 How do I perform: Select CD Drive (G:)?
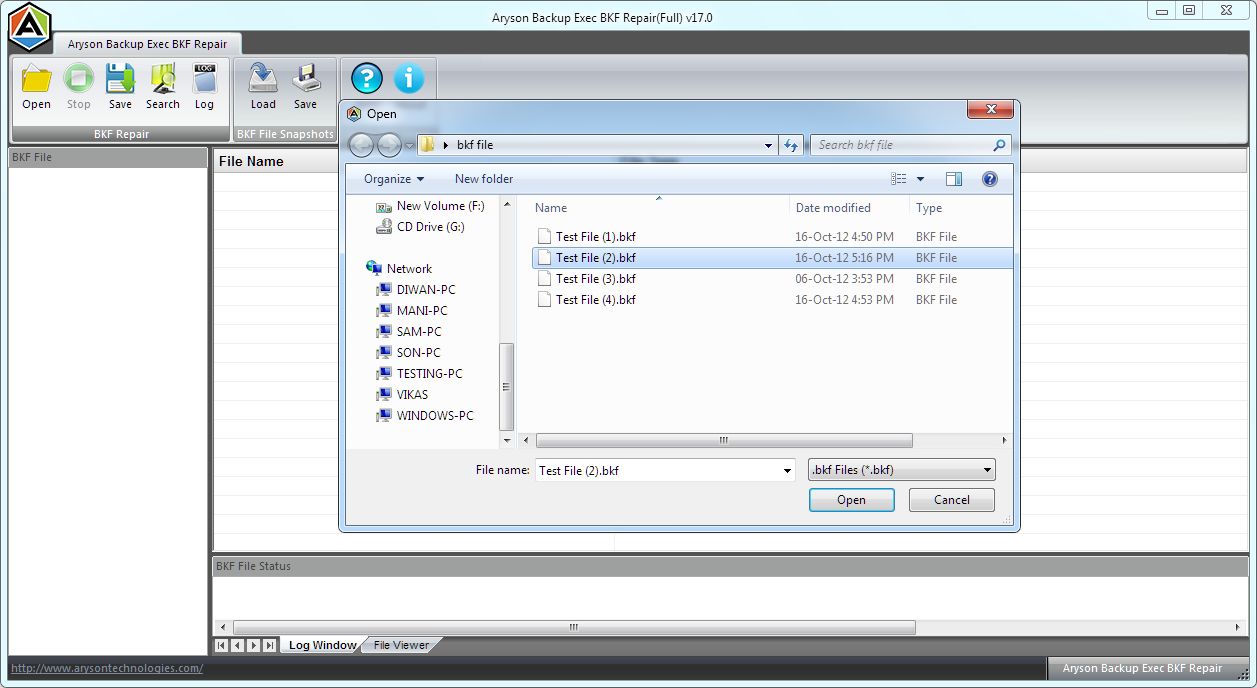pos(420,227)
